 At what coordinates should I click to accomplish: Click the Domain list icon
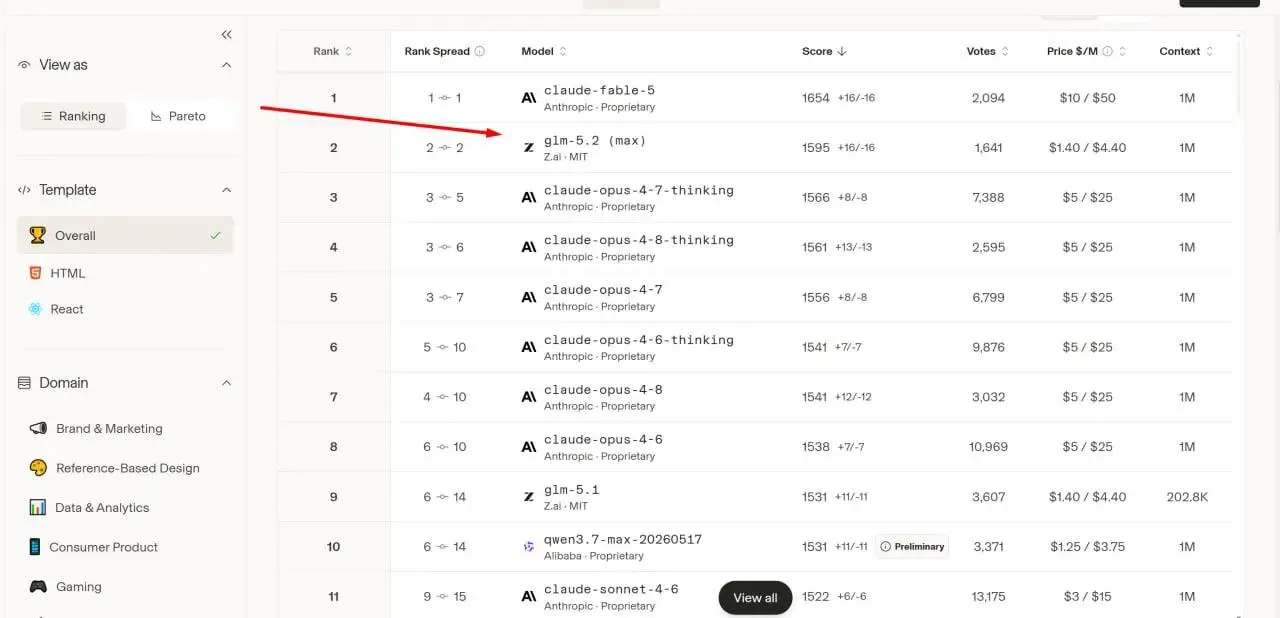click(24, 383)
